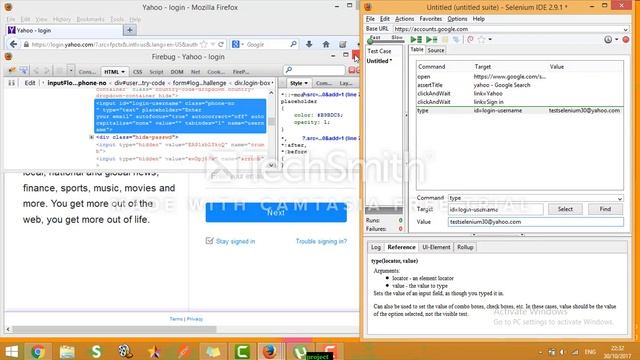Screen dimensions: 640x360
Task: Expand the div hide-passwd node
Action: pyautogui.click(x=91, y=137)
